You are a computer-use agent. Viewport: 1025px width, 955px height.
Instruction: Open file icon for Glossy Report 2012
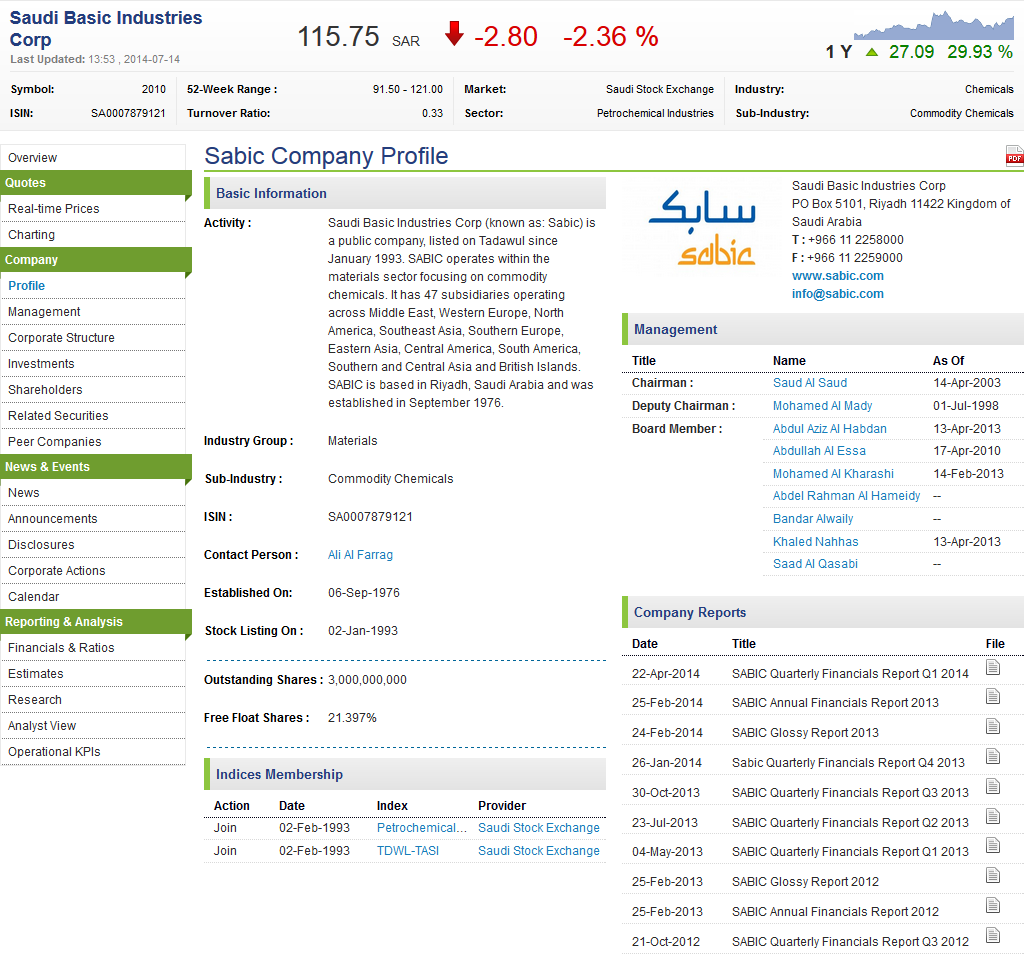[993, 875]
